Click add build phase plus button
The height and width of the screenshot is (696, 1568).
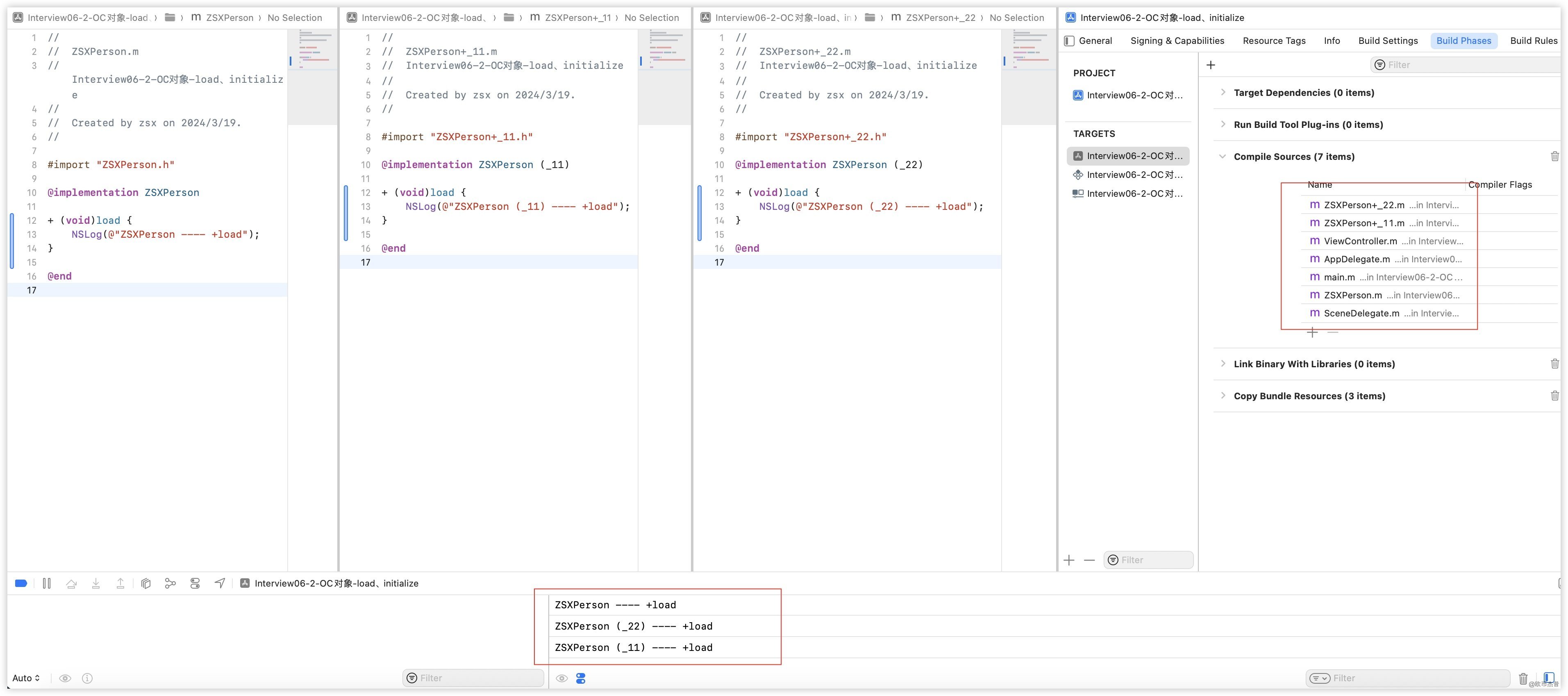(1211, 65)
